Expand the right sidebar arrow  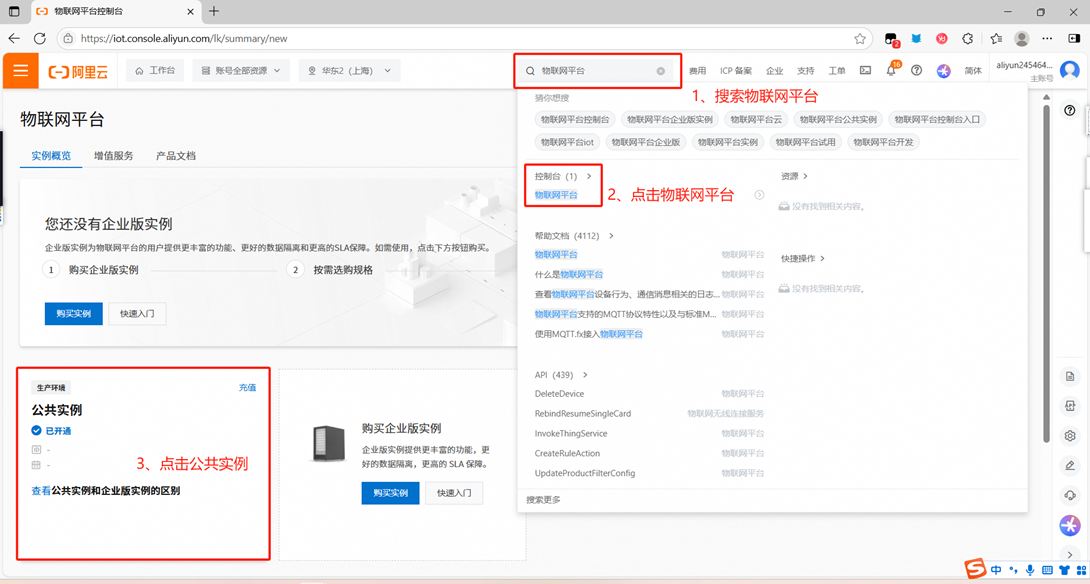(1070, 554)
